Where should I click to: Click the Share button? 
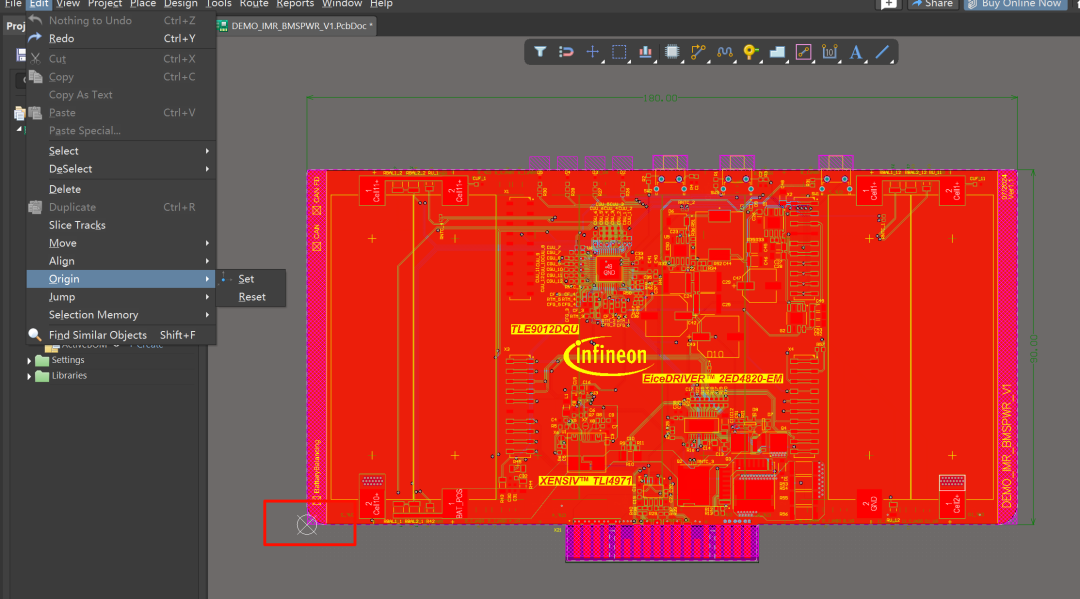(933, 4)
